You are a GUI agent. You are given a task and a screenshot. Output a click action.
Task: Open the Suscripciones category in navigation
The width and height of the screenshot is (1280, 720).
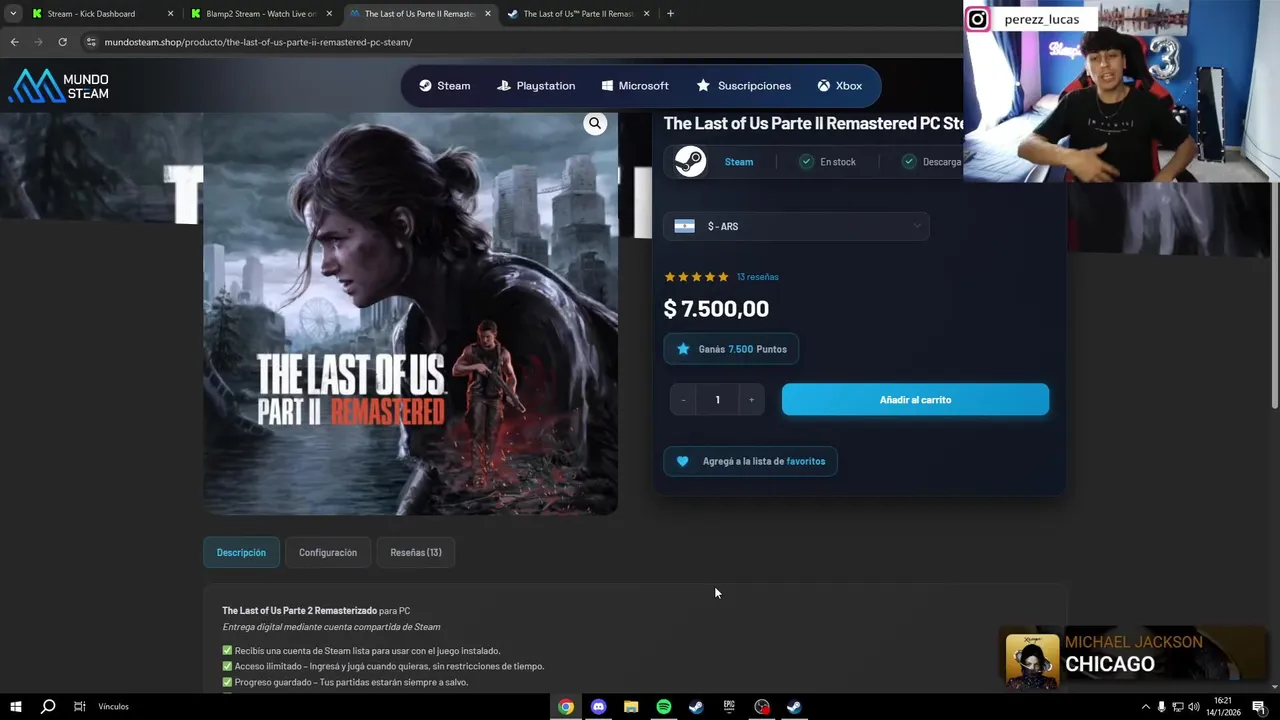pyautogui.click(x=743, y=86)
